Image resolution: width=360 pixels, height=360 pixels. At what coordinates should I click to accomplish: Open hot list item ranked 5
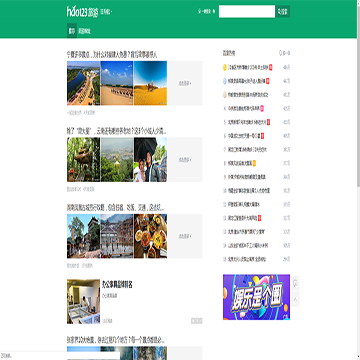point(247,122)
